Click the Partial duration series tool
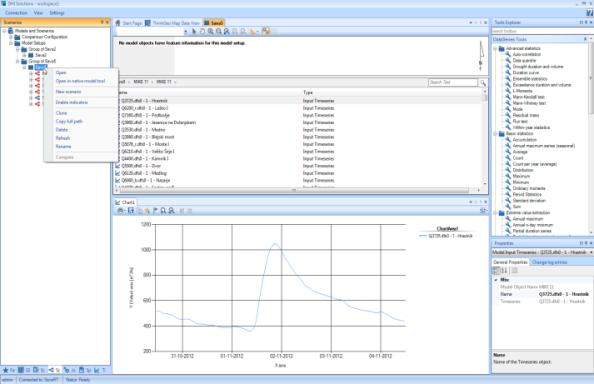The image size is (594, 384). 532,231
